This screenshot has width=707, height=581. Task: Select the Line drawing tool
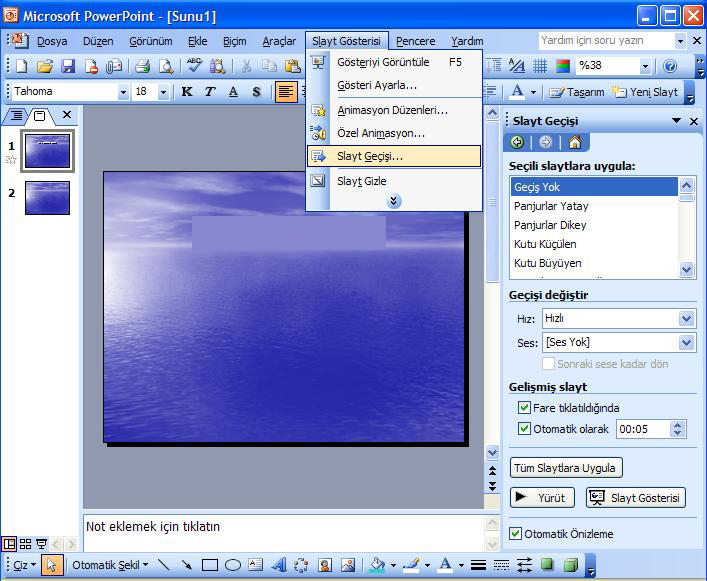click(x=164, y=565)
